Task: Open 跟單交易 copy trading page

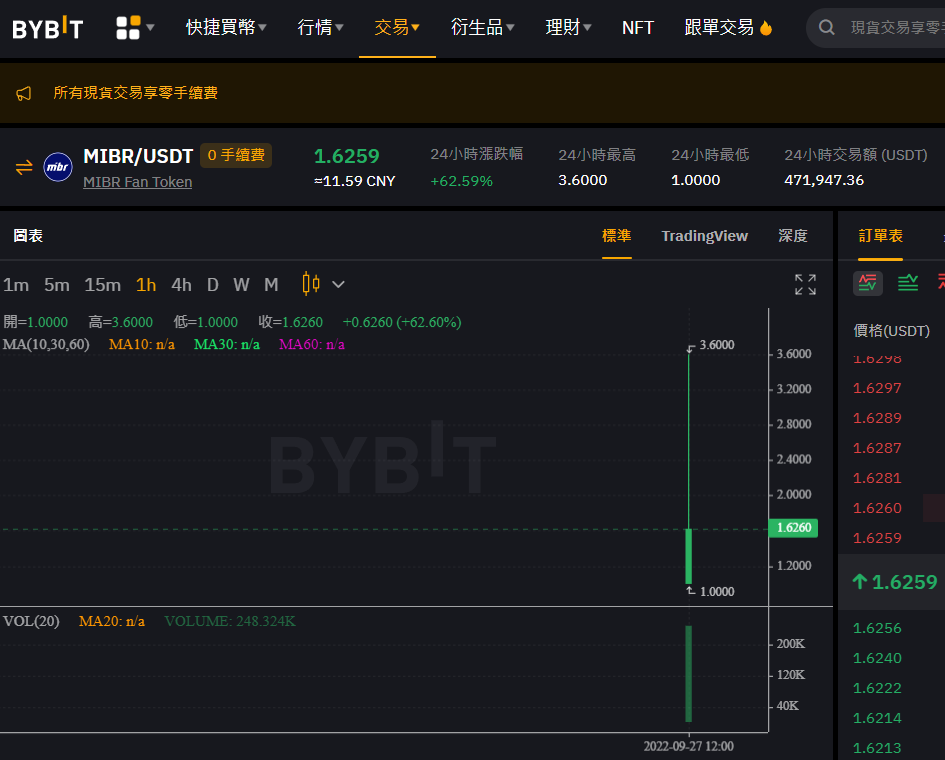Action: tap(719, 28)
